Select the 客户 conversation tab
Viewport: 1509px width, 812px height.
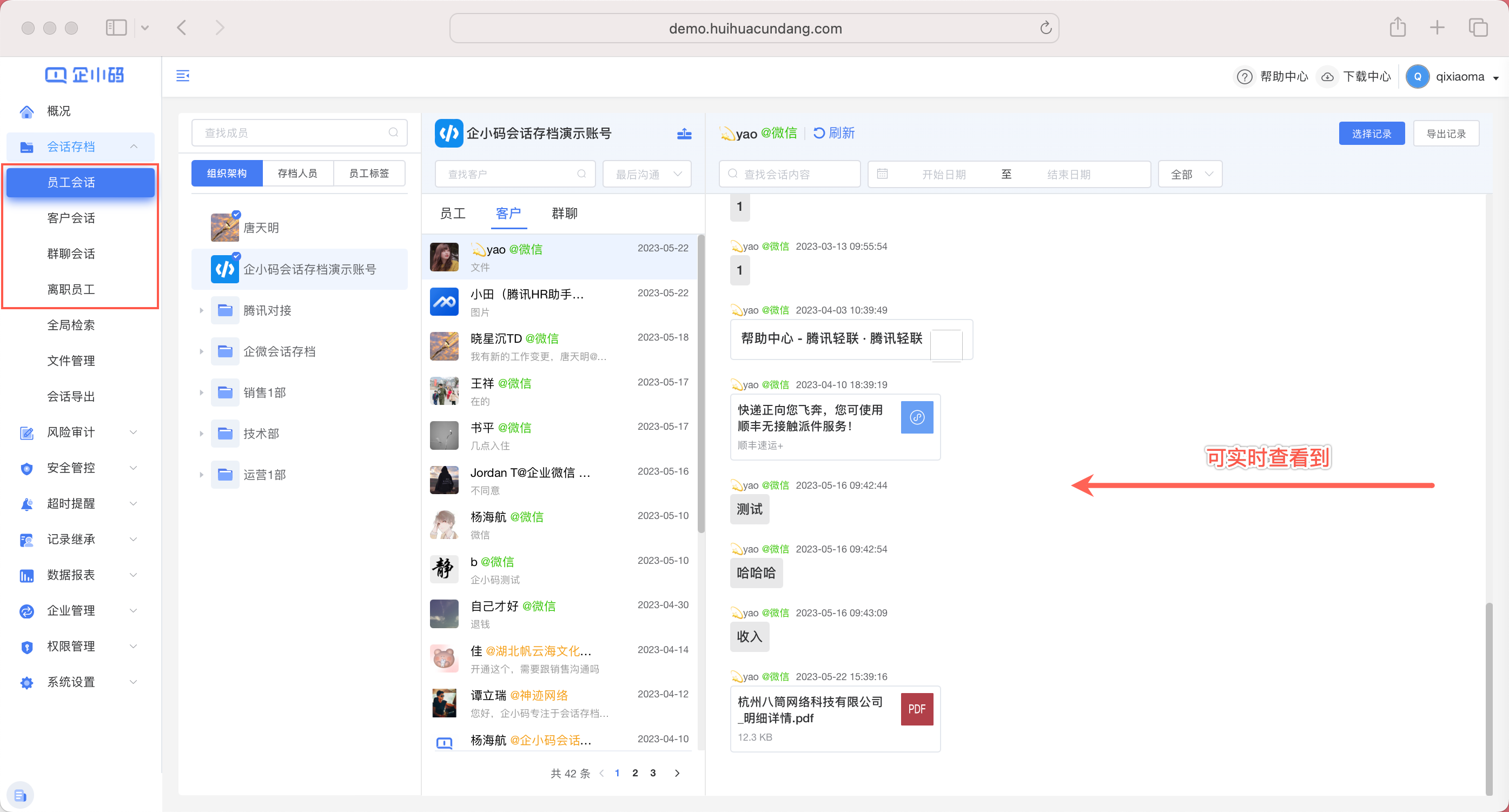coord(508,214)
